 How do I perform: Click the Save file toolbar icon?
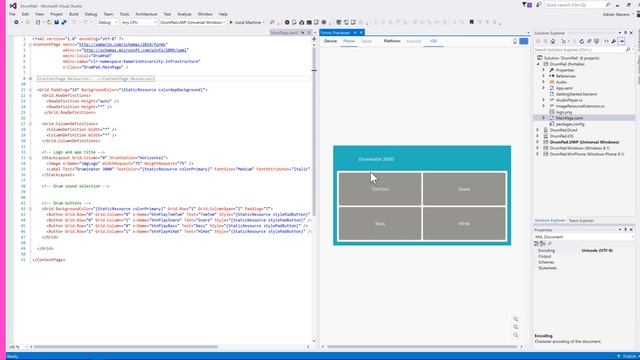pyautogui.click(x=57, y=22)
